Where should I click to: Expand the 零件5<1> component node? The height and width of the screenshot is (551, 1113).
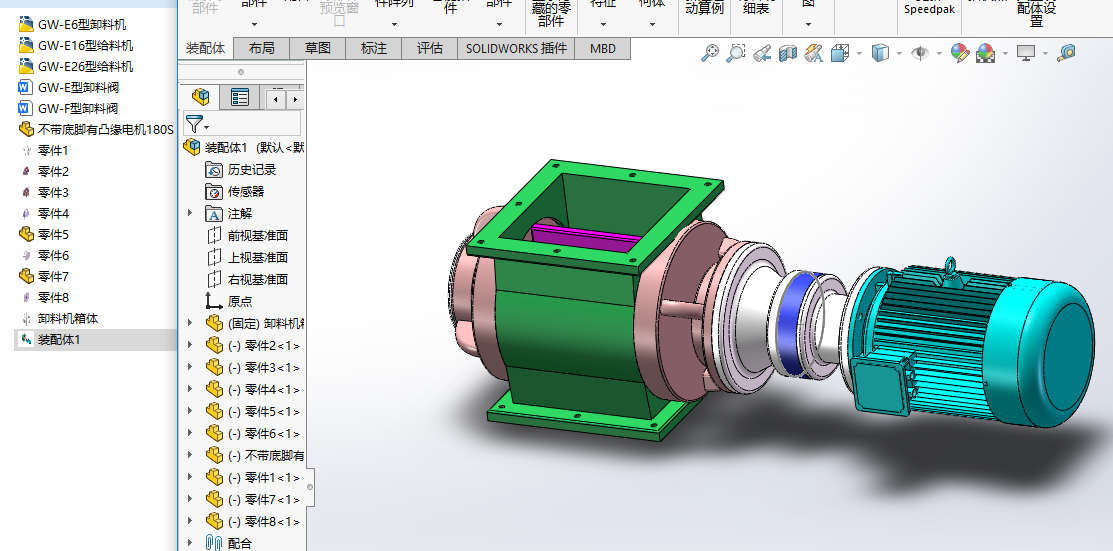click(190, 411)
